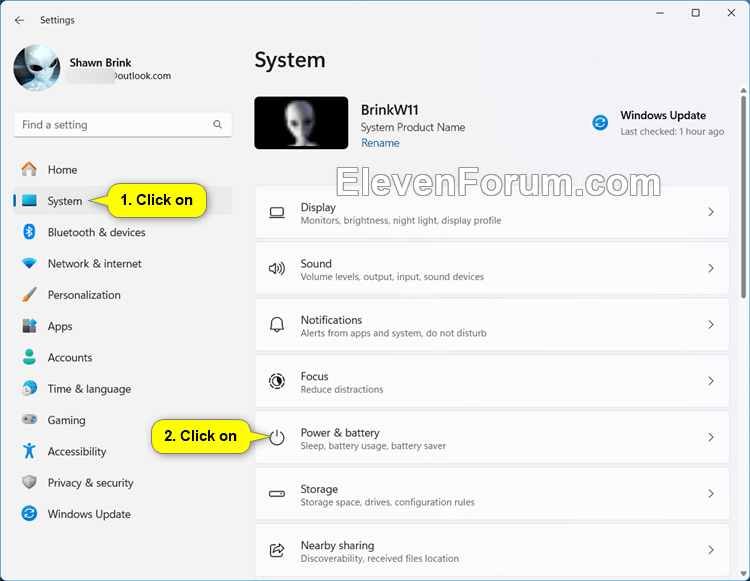Minimize the Settings window
Viewport: 750px width, 581px height.
[x=660, y=13]
